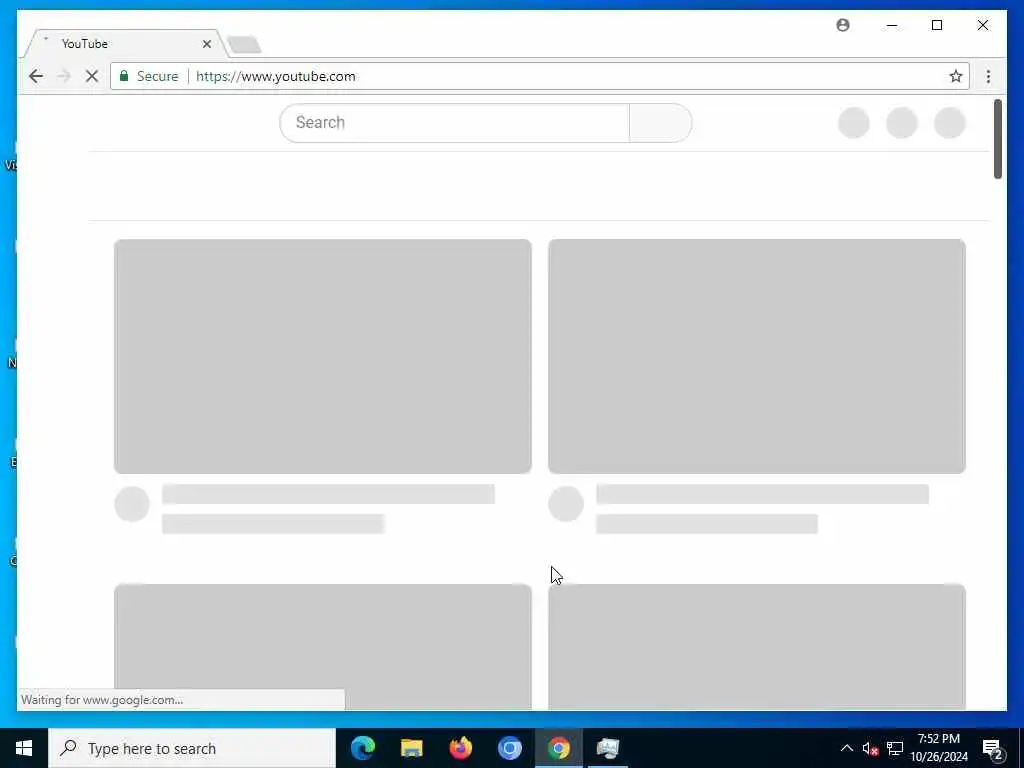
Task: Maximize the Chrome window
Action: click(936, 25)
